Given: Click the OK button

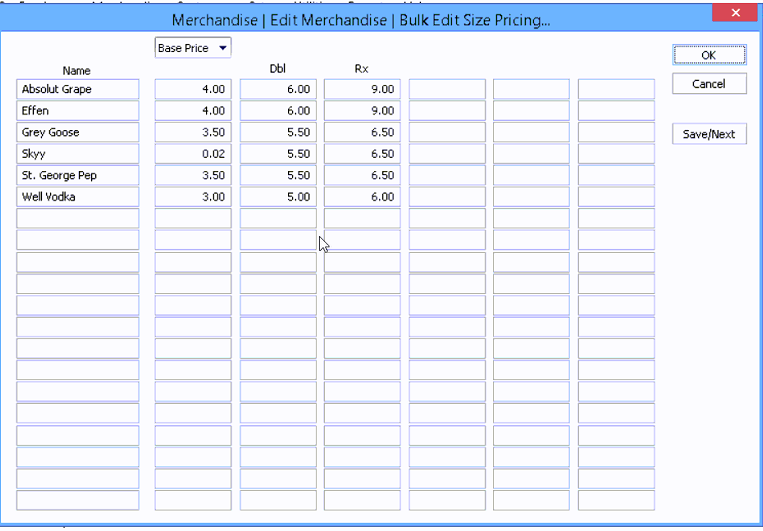Looking at the screenshot, I should pyautogui.click(x=709, y=55).
